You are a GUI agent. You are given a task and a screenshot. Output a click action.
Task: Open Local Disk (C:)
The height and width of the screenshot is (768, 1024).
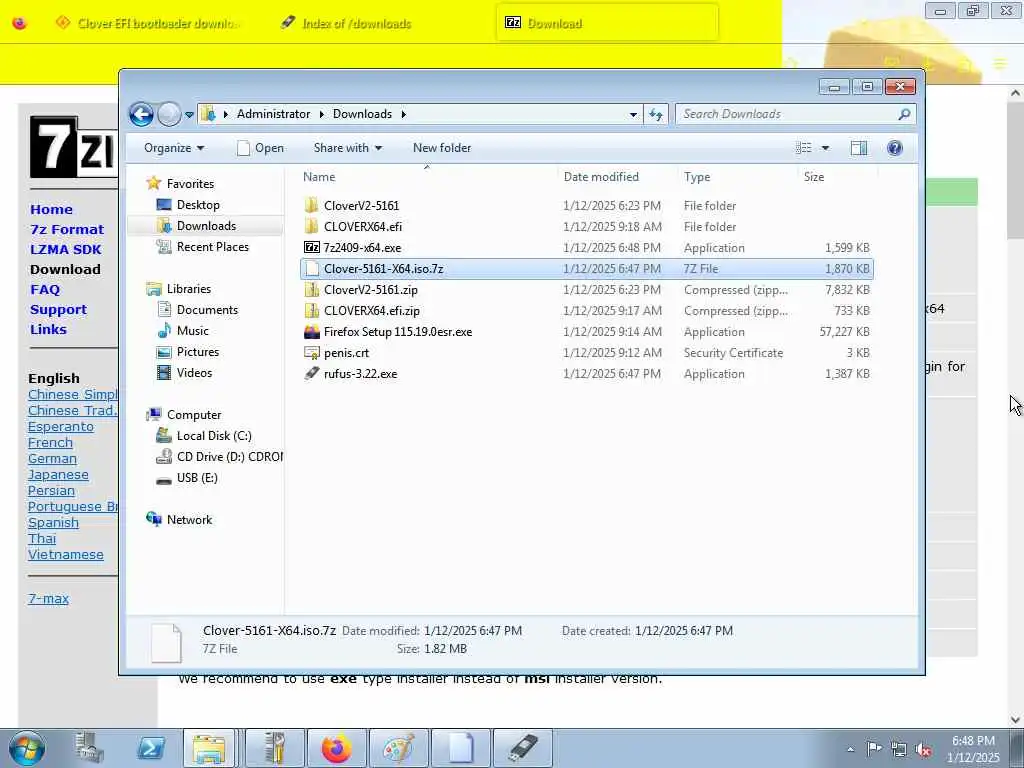click(x=214, y=436)
